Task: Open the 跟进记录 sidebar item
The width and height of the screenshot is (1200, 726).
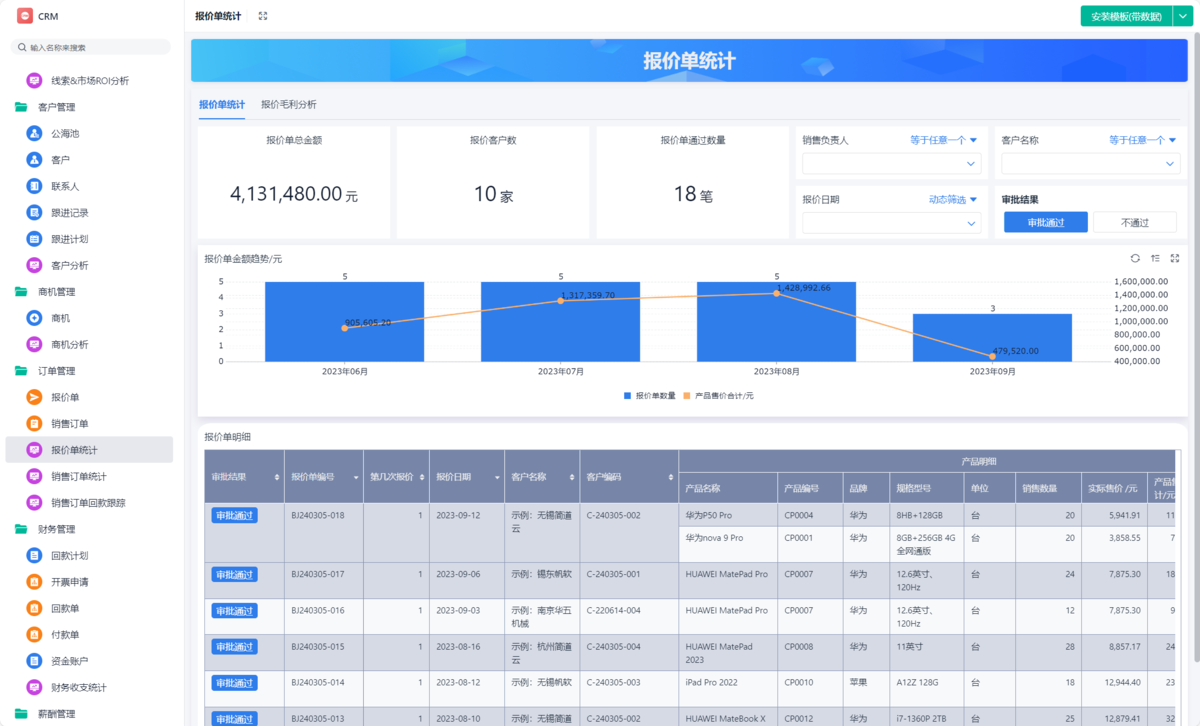Action: (90, 212)
